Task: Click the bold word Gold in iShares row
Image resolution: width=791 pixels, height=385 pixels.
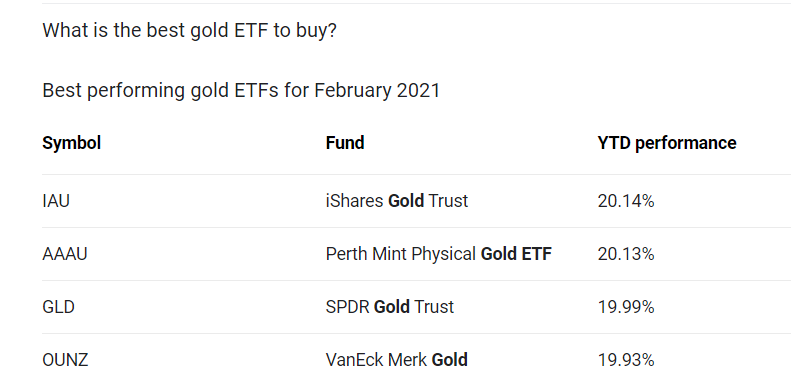Action: [x=406, y=201]
